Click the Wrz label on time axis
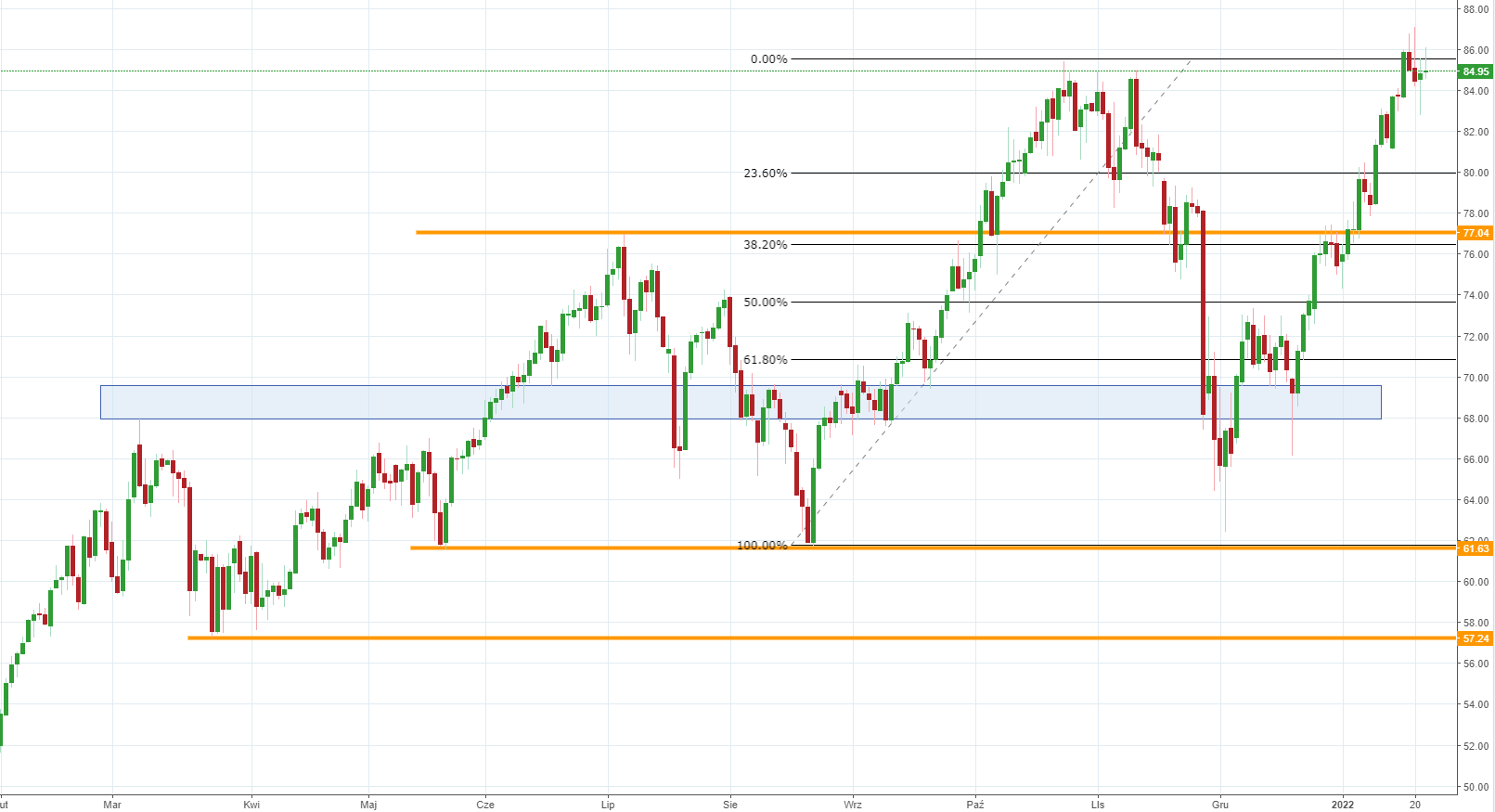This screenshot has width=1495, height=812. click(x=853, y=805)
